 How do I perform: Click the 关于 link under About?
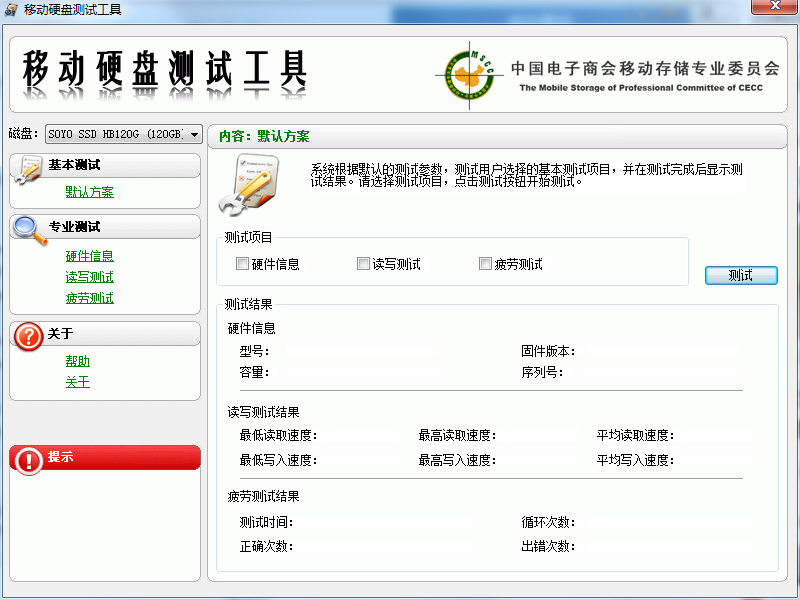(78, 382)
